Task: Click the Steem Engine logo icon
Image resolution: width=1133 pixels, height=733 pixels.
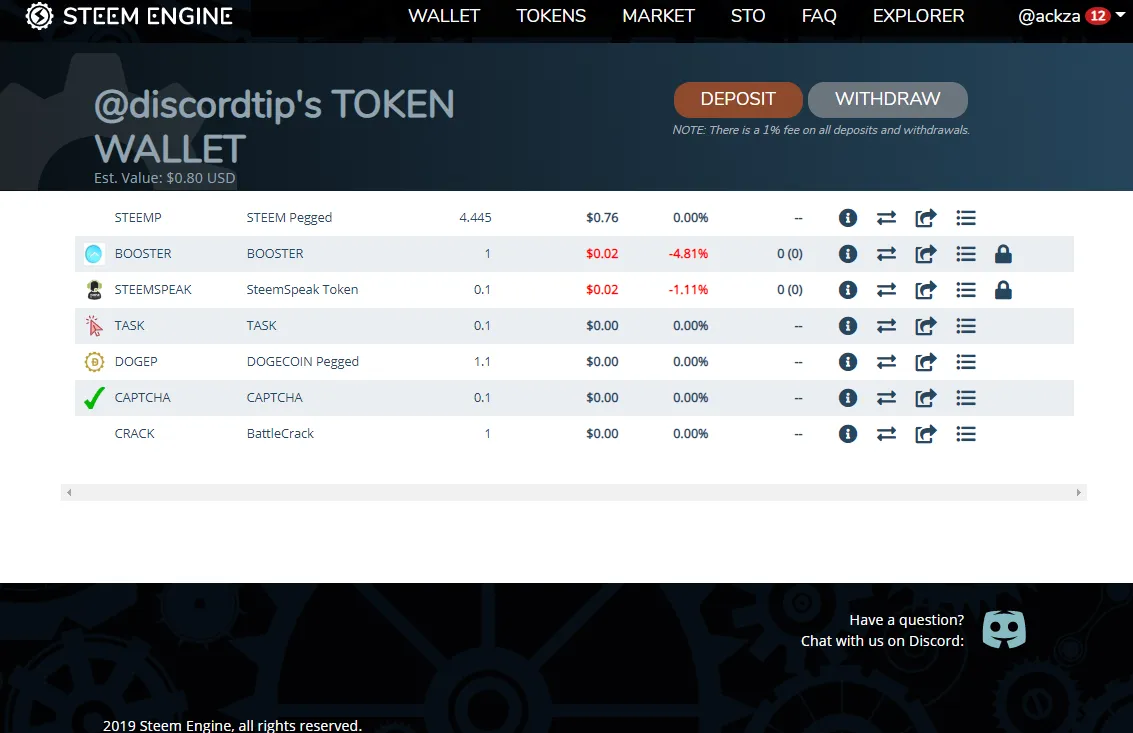Action: 39,16
